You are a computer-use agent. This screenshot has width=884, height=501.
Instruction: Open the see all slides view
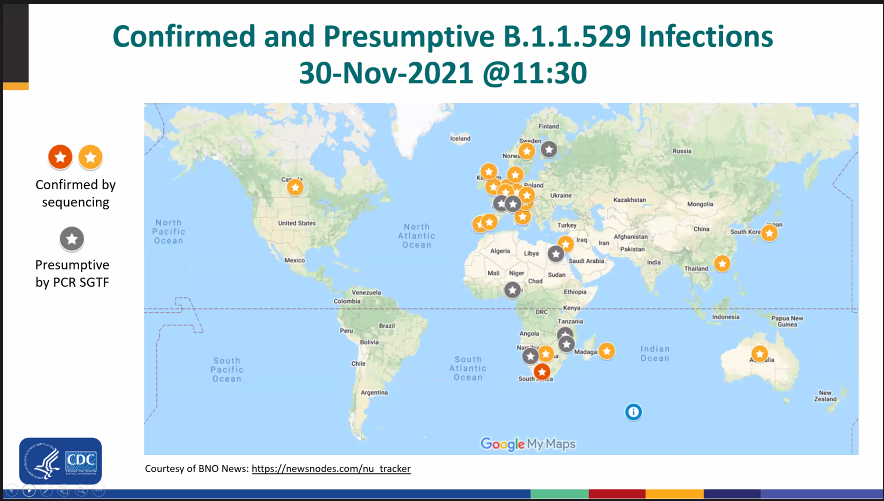(64, 491)
